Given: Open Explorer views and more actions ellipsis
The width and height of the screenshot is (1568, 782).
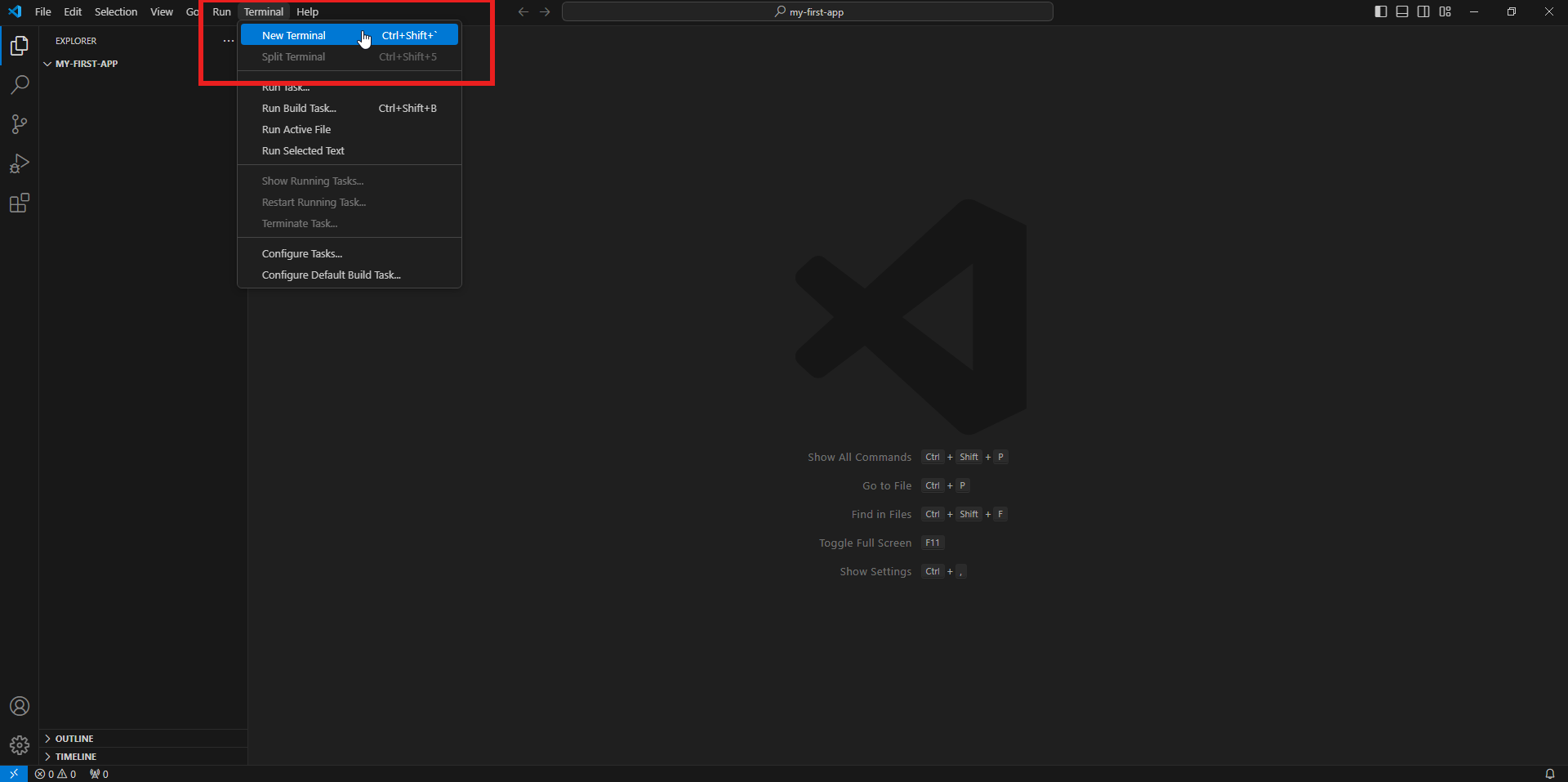Looking at the screenshot, I should click(x=229, y=41).
